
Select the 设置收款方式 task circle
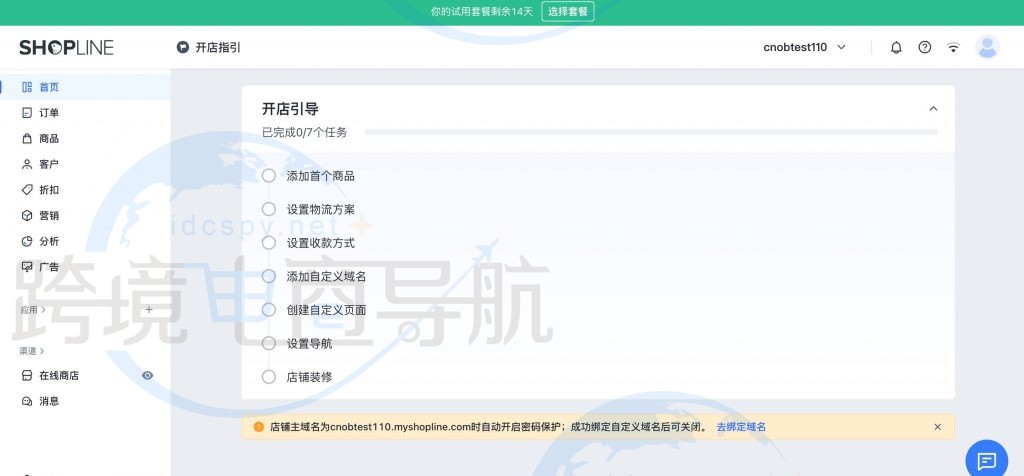pyautogui.click(x=268, y=243)
